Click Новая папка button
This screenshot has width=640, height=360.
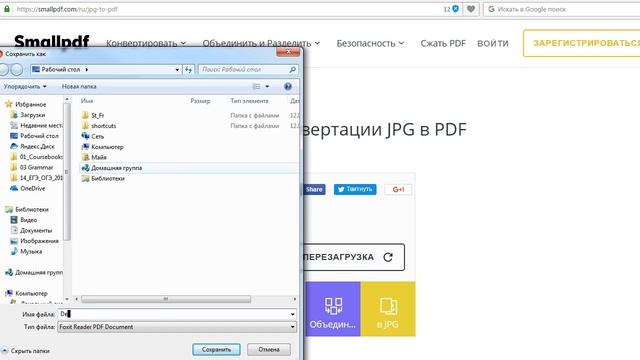(x=79, y=87)
